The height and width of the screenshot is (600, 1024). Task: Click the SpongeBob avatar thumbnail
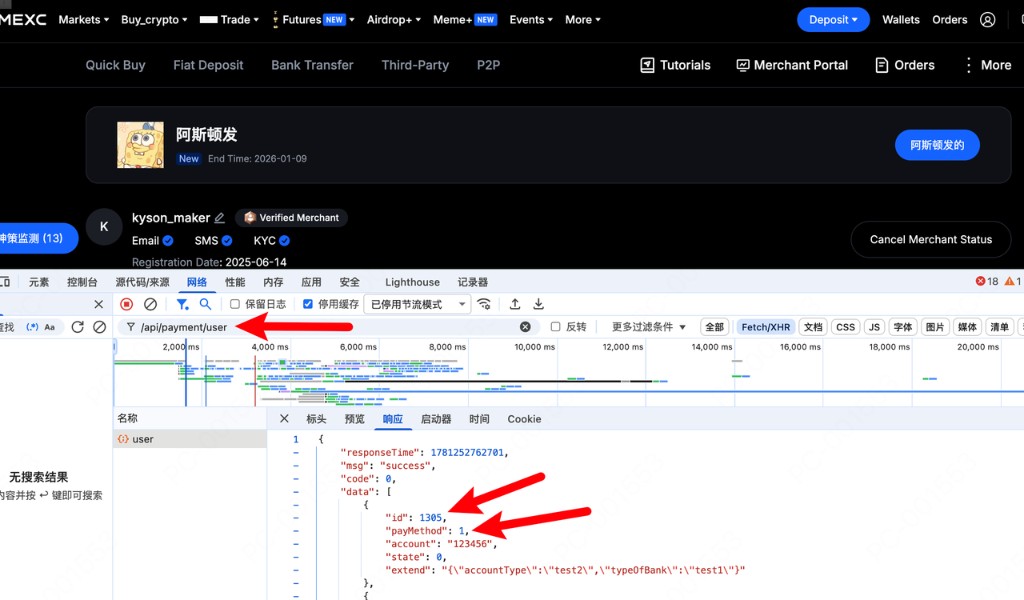[x=140, y=145]
